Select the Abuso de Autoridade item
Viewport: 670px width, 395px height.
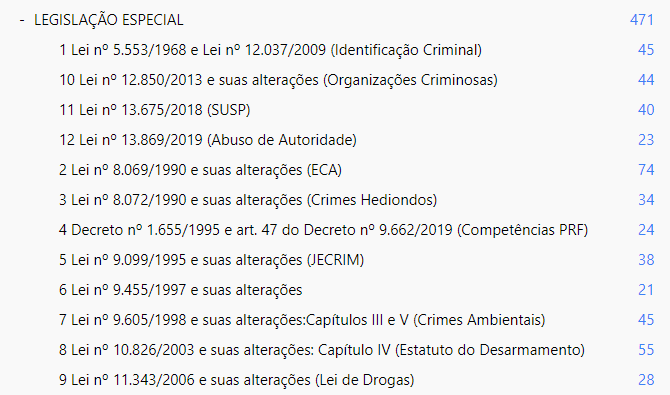click(x=208, y=140)
